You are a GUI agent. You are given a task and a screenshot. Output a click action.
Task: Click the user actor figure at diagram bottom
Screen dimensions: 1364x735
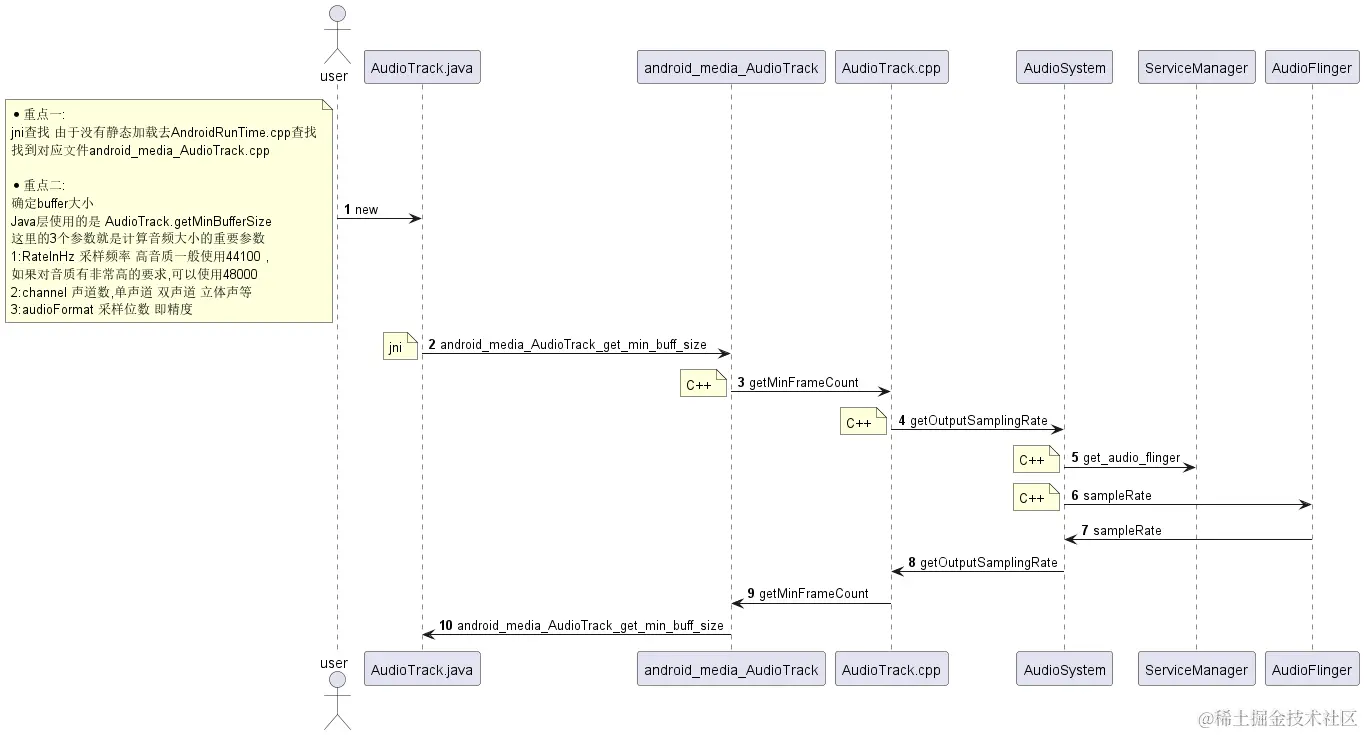[337, 700]
